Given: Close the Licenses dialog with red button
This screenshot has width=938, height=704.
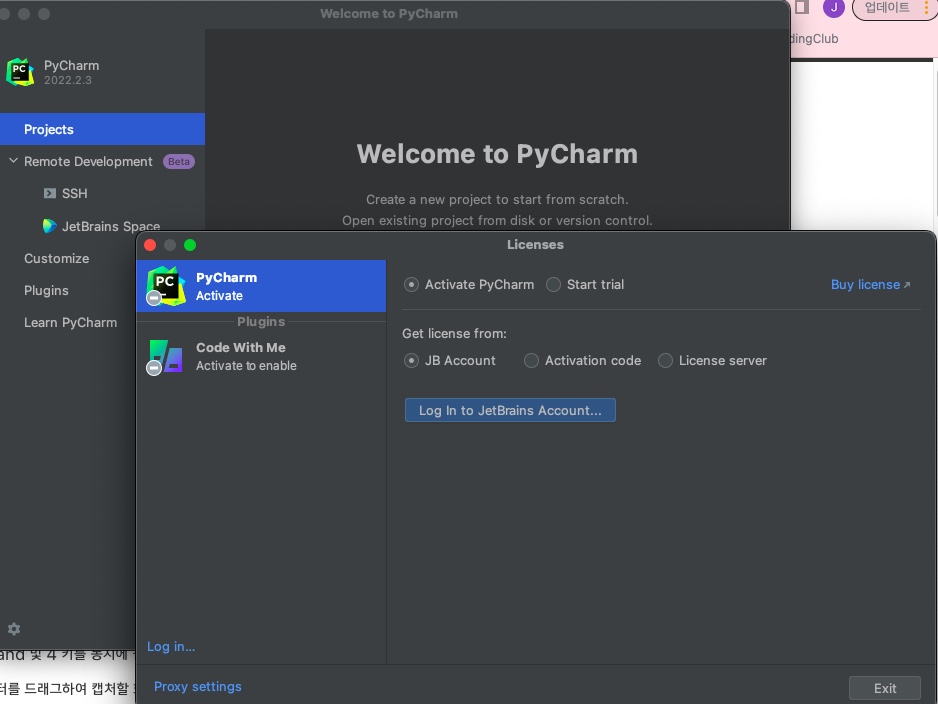Looking at the screenshot, I should [150, 245].
